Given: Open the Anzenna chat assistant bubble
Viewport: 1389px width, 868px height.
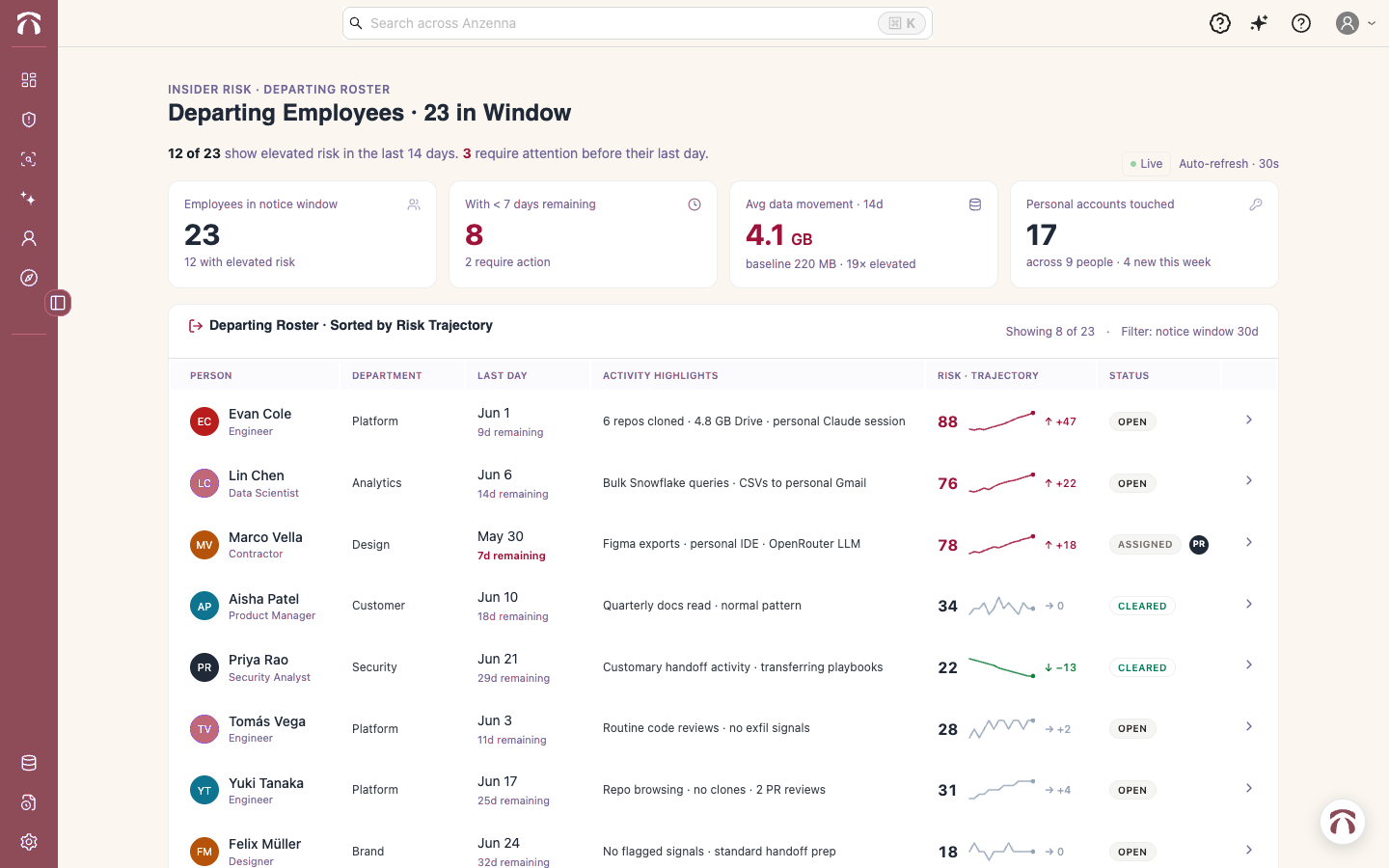Looking at the screenshot, I should 1343,823.
